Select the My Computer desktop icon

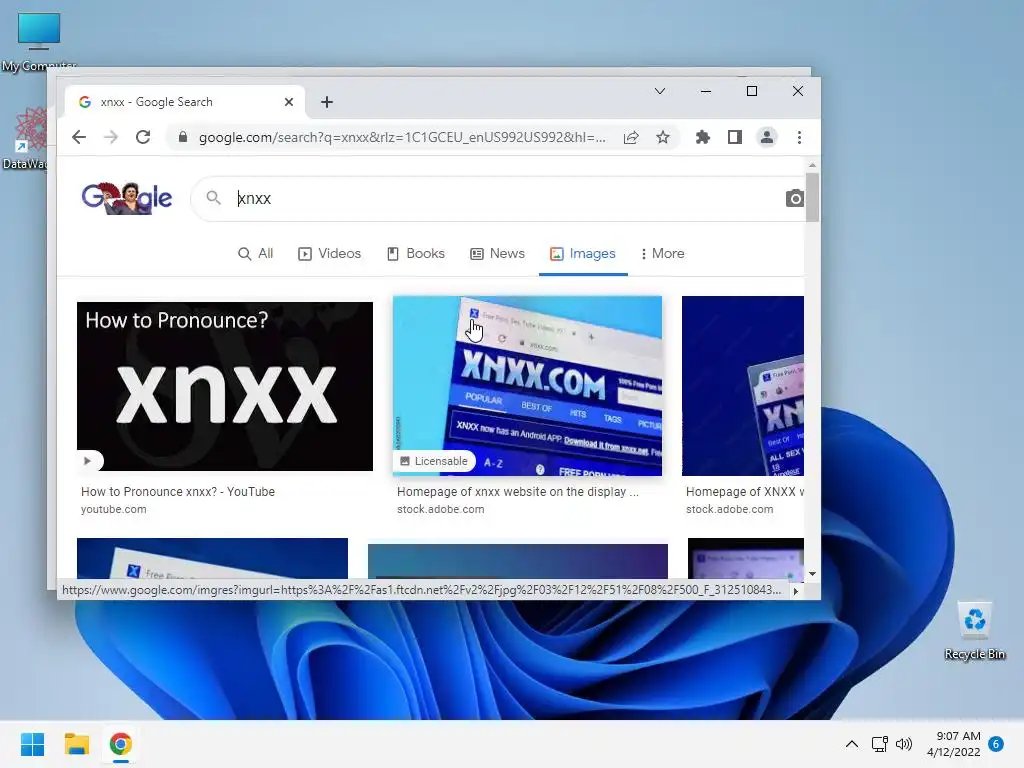(39, 40)
